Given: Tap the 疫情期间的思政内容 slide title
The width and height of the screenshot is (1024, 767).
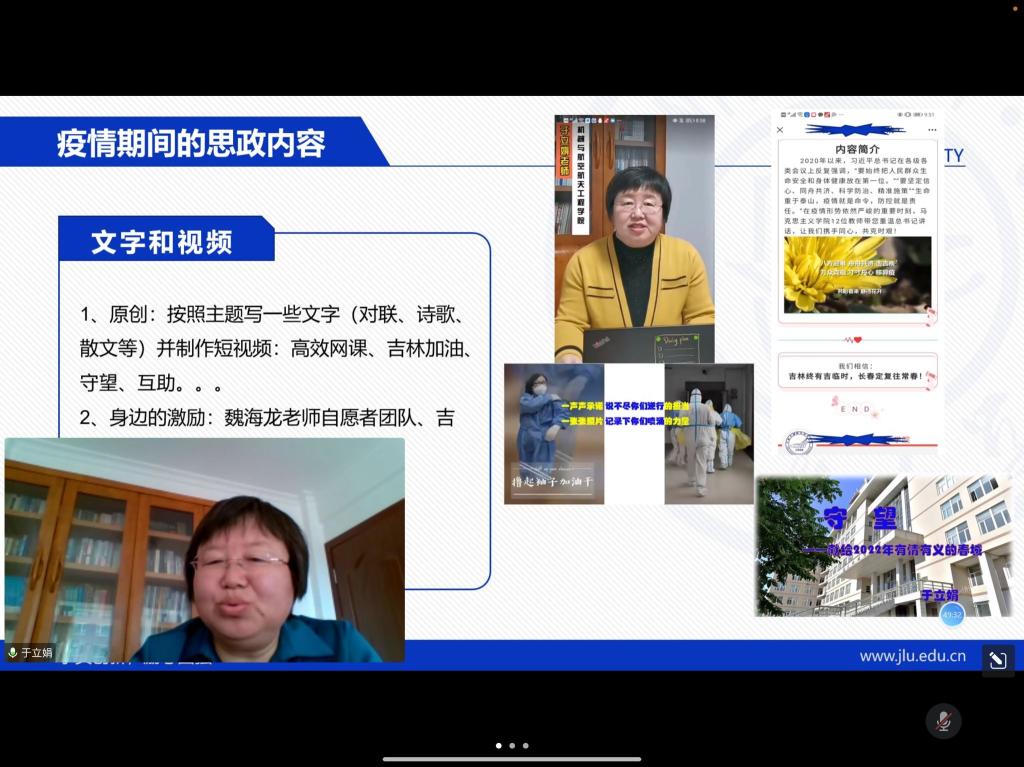Looking at the screenshot, I should pos(190,144).
